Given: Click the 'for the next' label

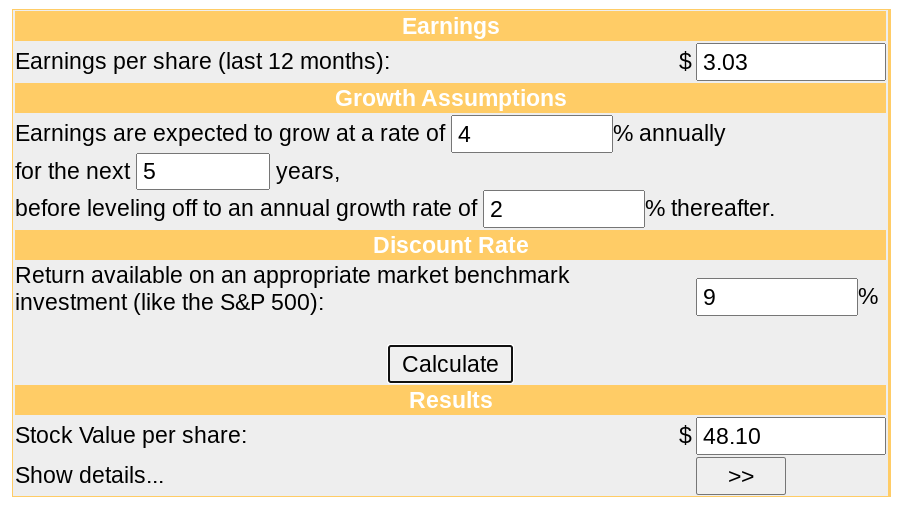Looking at the screenshot, I should pos(73,171).
